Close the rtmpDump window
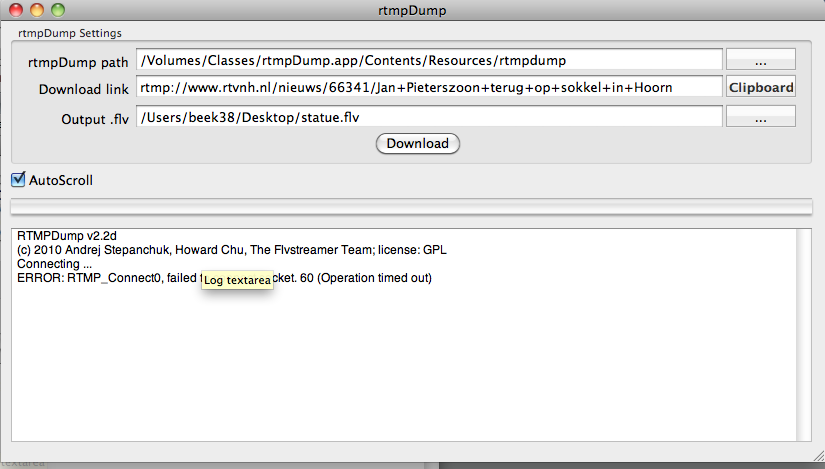Screen dimensions: 825x469 [x=16, y=9]
